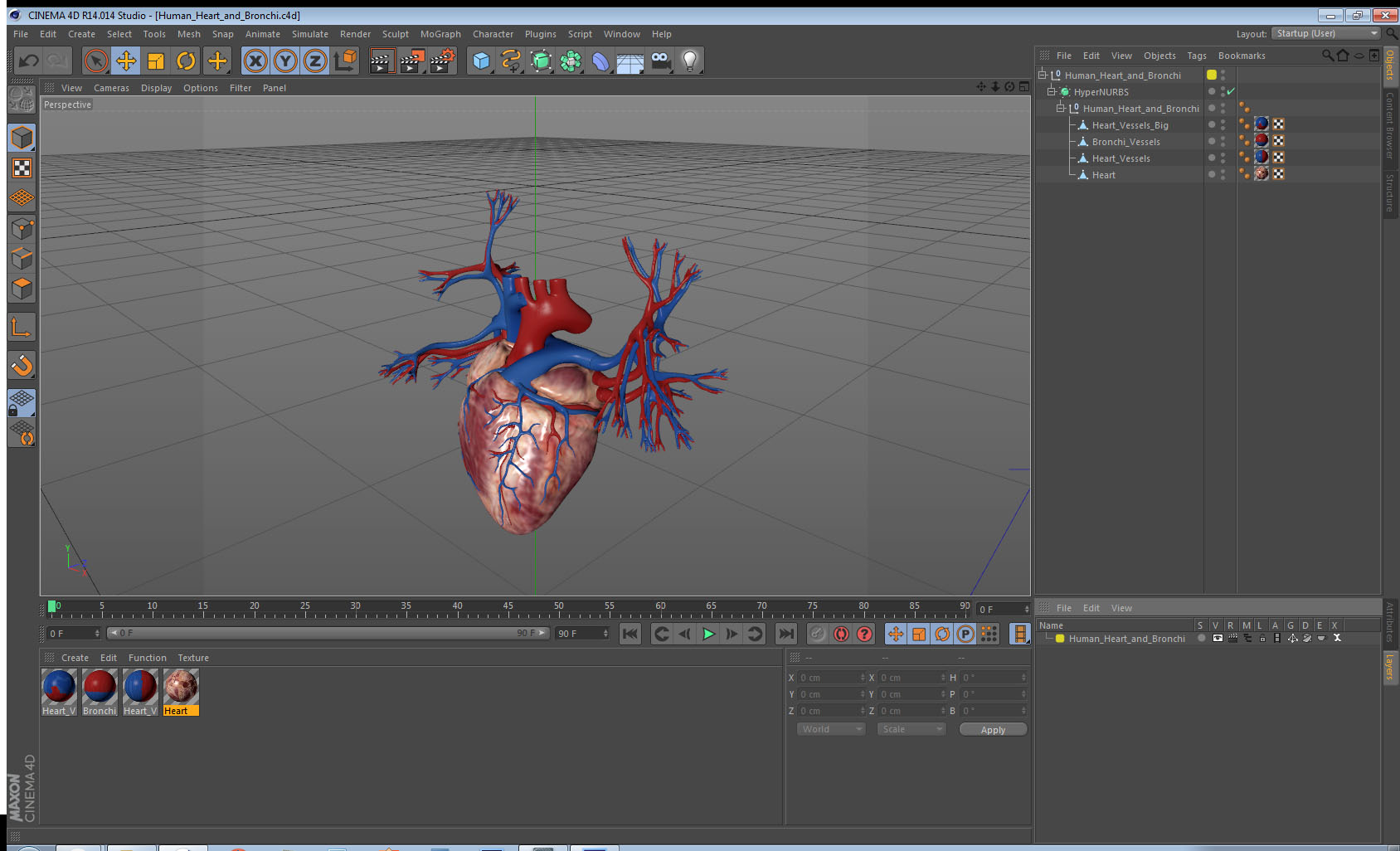This screenshot has height=851, width=1400.
Task: Go to end of animation
Action: (x=785, y=634)
